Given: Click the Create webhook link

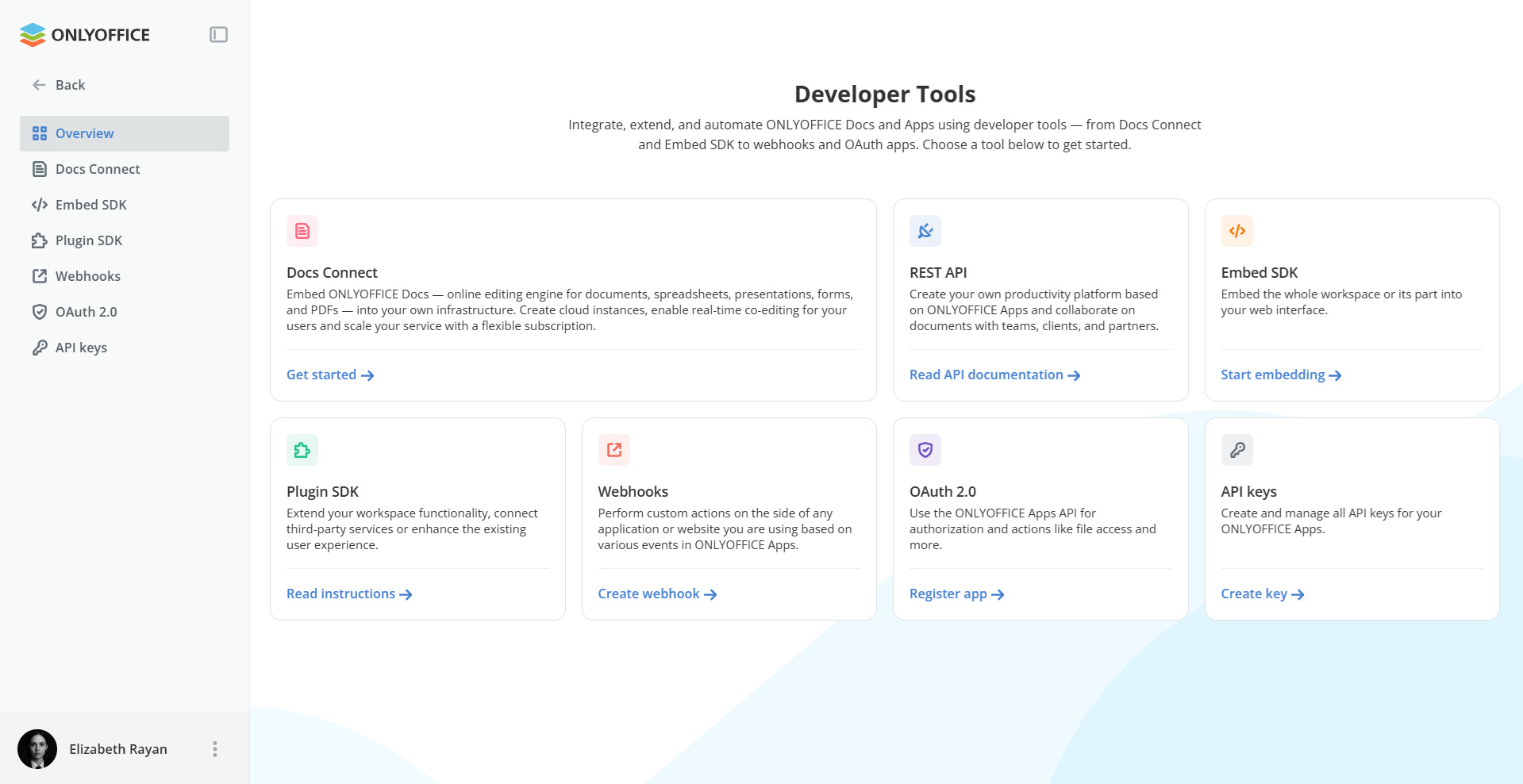Looking at the screenshot, I should pyautogui.click(x=658, y=594).
